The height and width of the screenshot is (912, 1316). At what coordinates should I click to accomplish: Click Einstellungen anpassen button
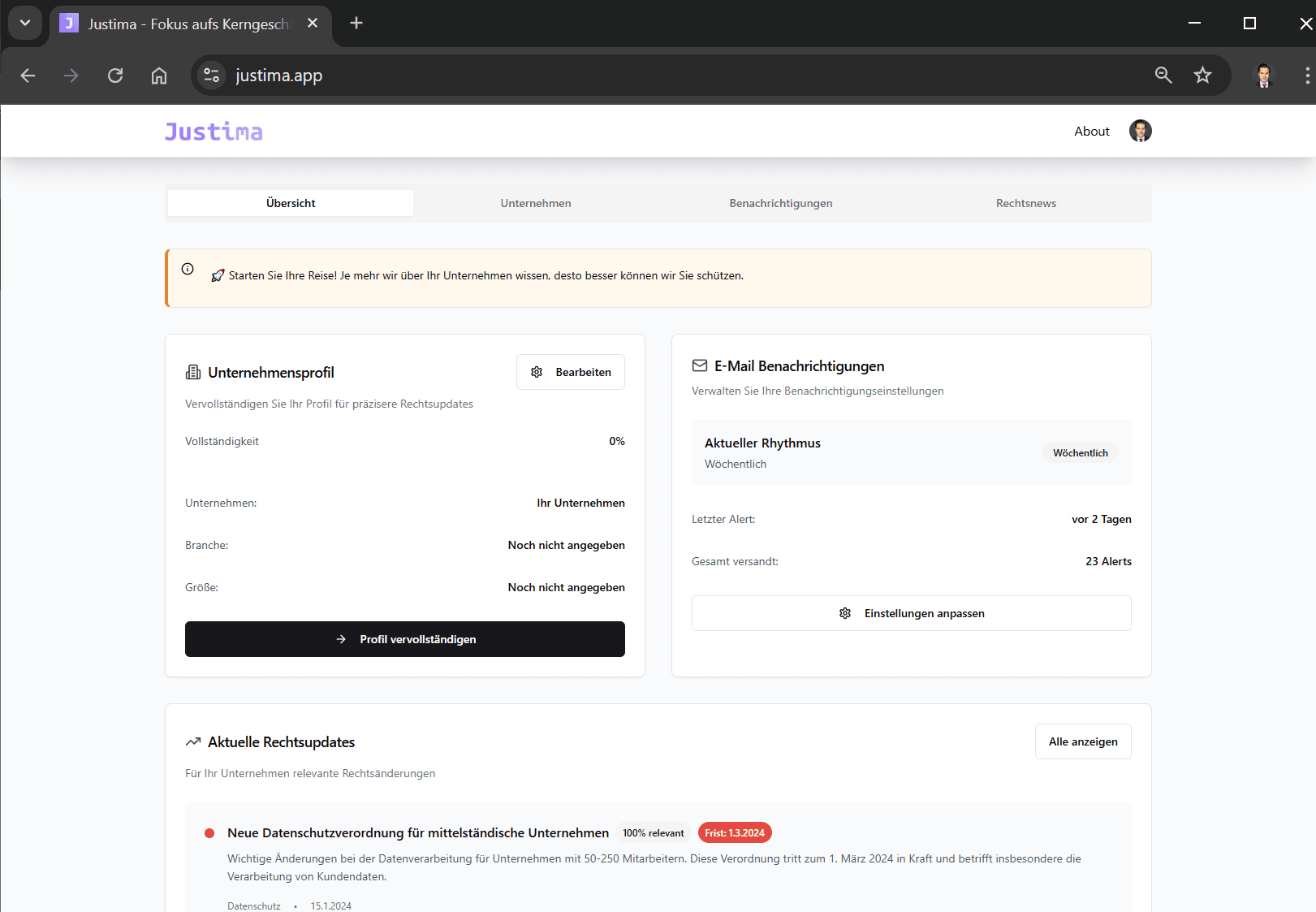coord(911,613)
